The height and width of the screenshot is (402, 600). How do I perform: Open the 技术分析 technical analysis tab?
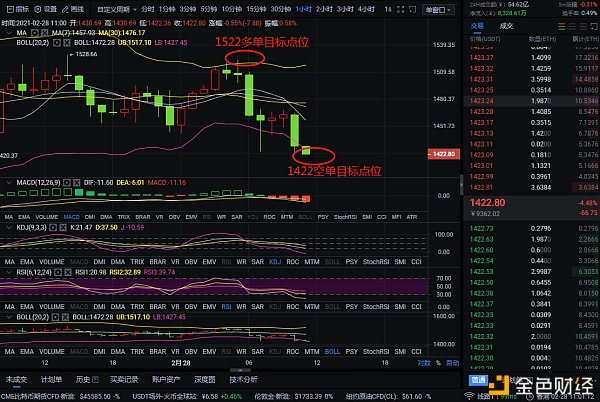pyautogui.click(x=243, y=379)
